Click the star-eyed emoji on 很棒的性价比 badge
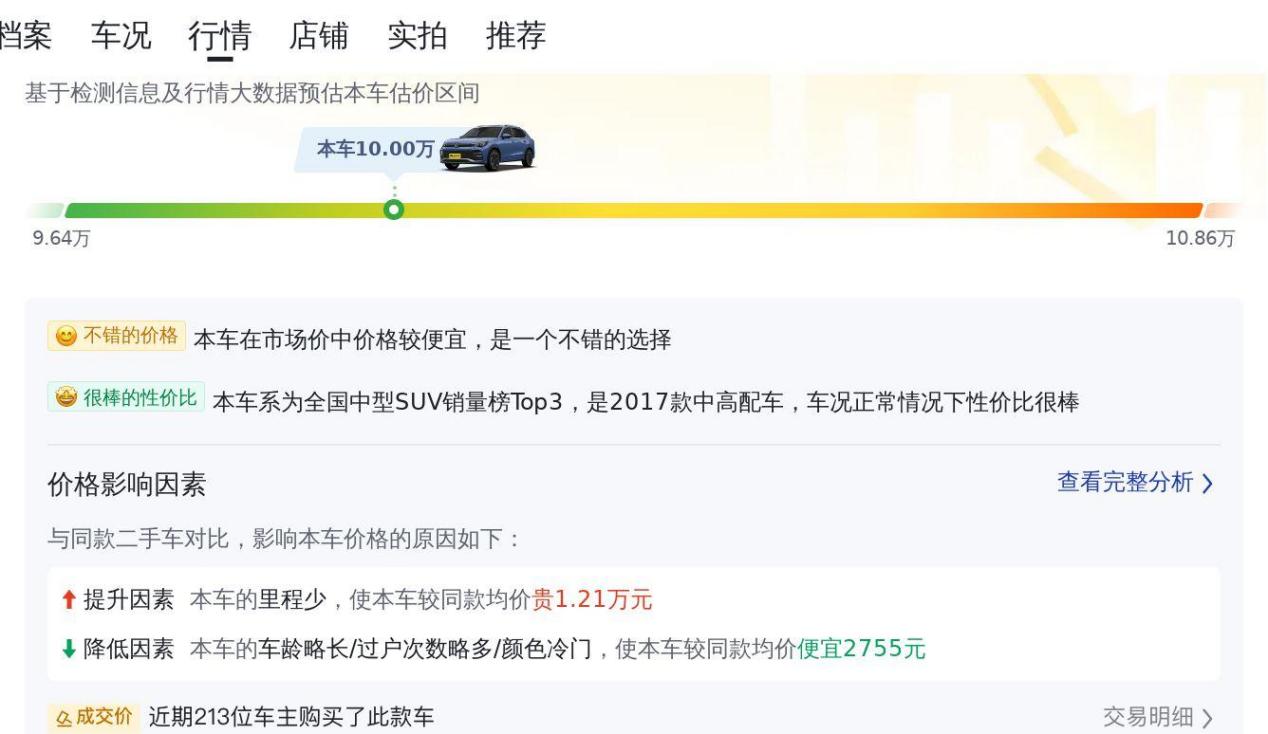The width and height of the screenshot is (1268, 734). click(x=65, y=398)
